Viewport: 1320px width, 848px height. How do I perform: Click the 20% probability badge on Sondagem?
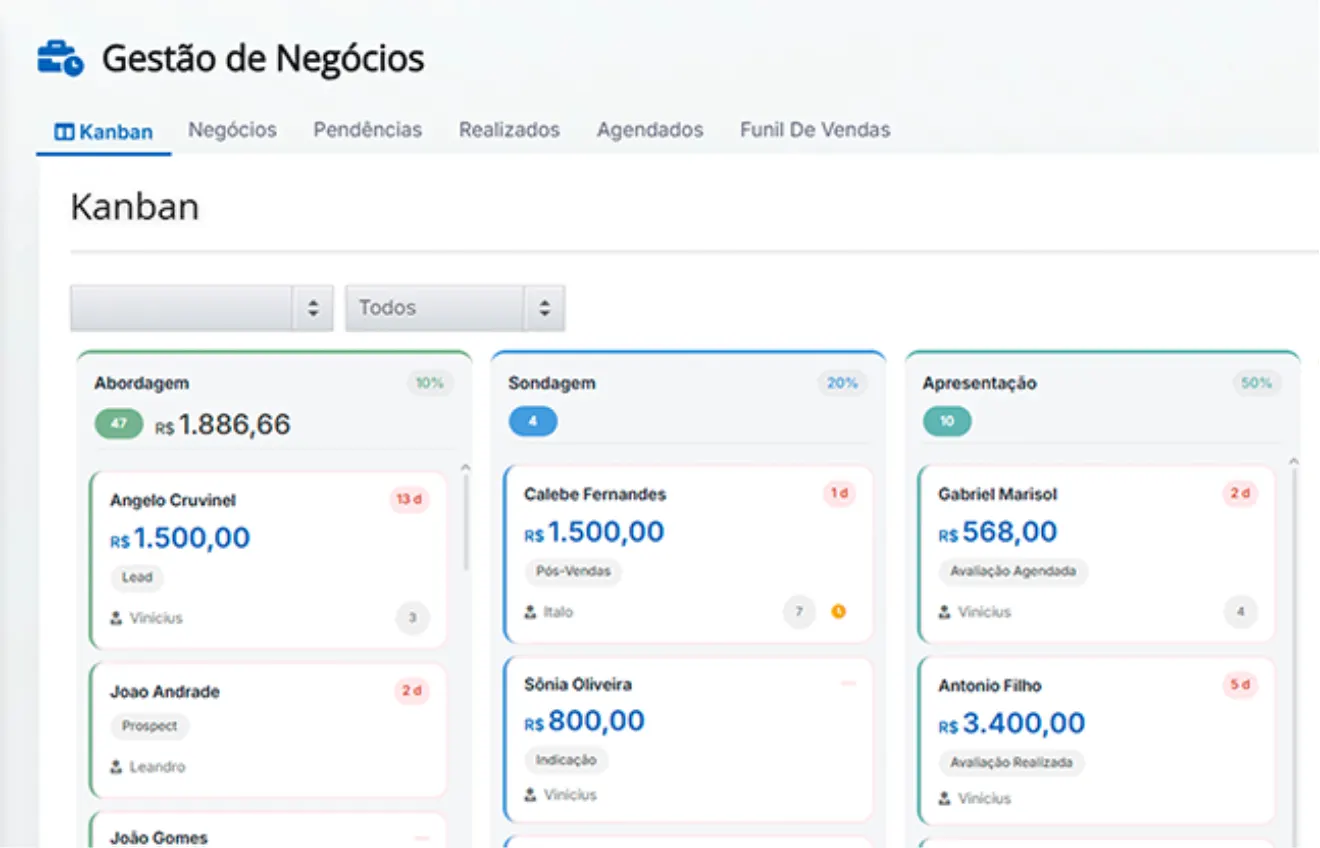pos(842,383)
